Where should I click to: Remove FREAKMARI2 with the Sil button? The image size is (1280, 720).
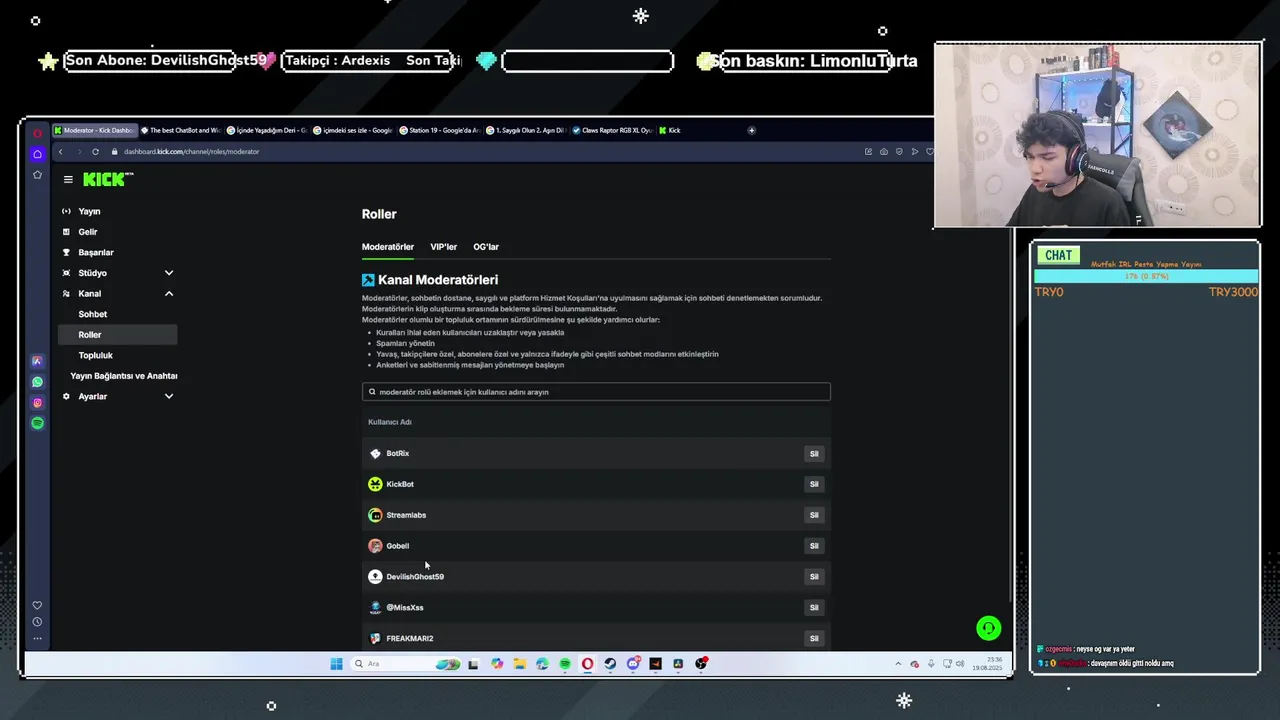pyautogui.click(x=814, y=638)
